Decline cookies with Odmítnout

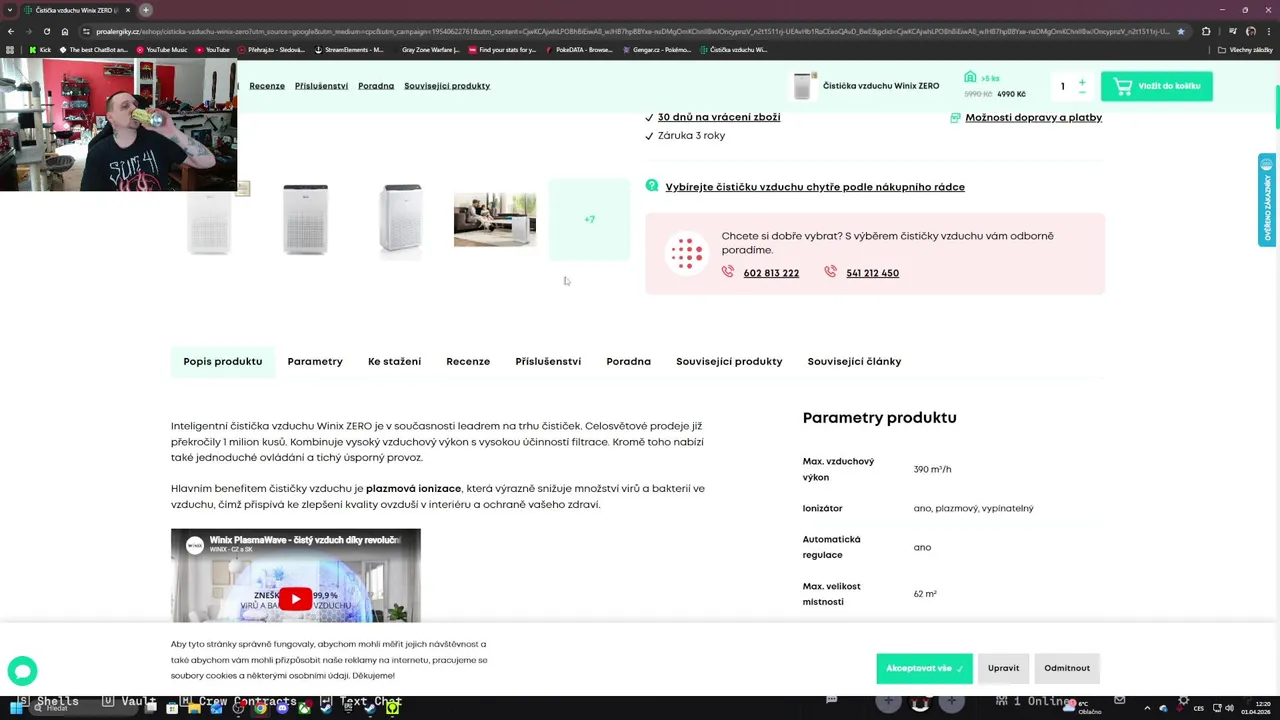[1067, 668]
